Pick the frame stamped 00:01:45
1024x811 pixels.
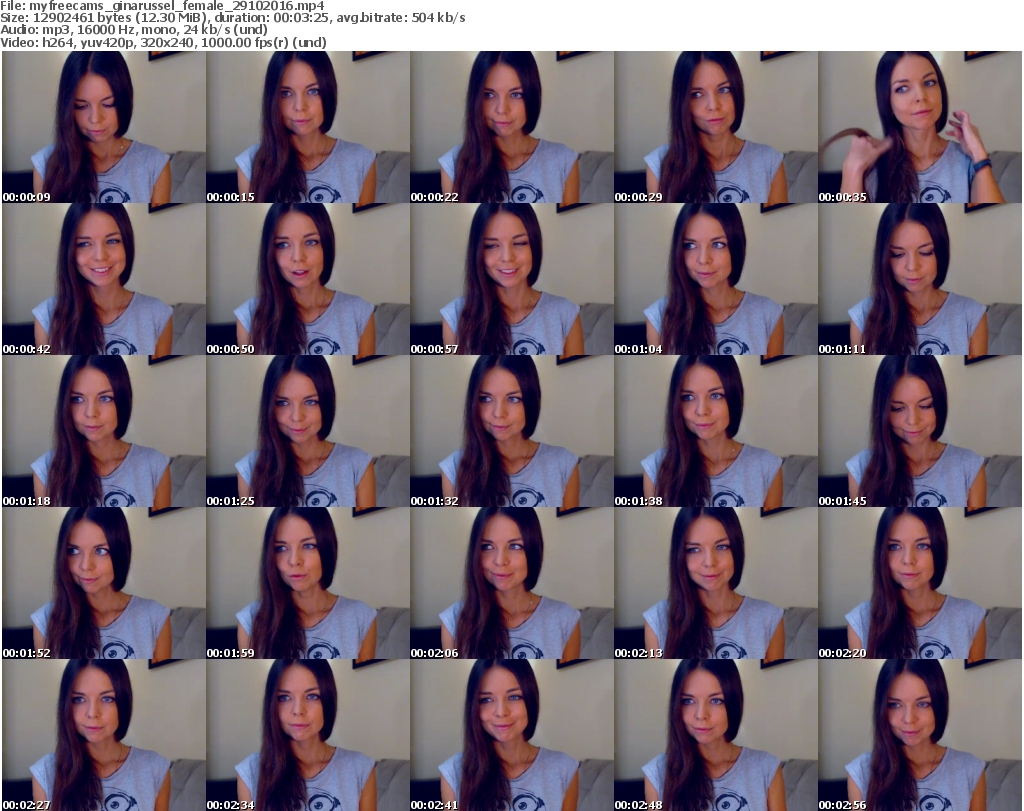(x=920, y=431)
